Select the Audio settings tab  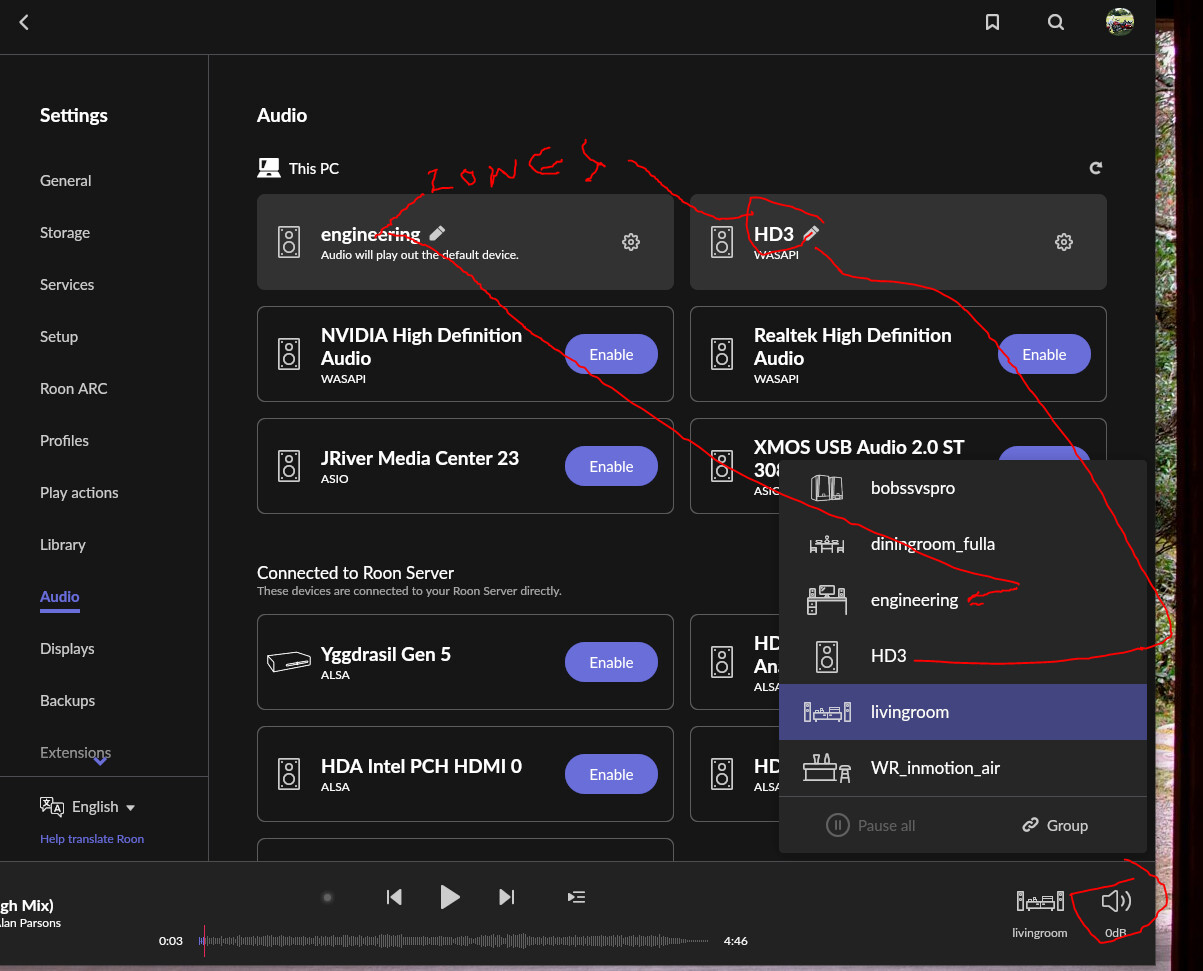coord(60,597)
